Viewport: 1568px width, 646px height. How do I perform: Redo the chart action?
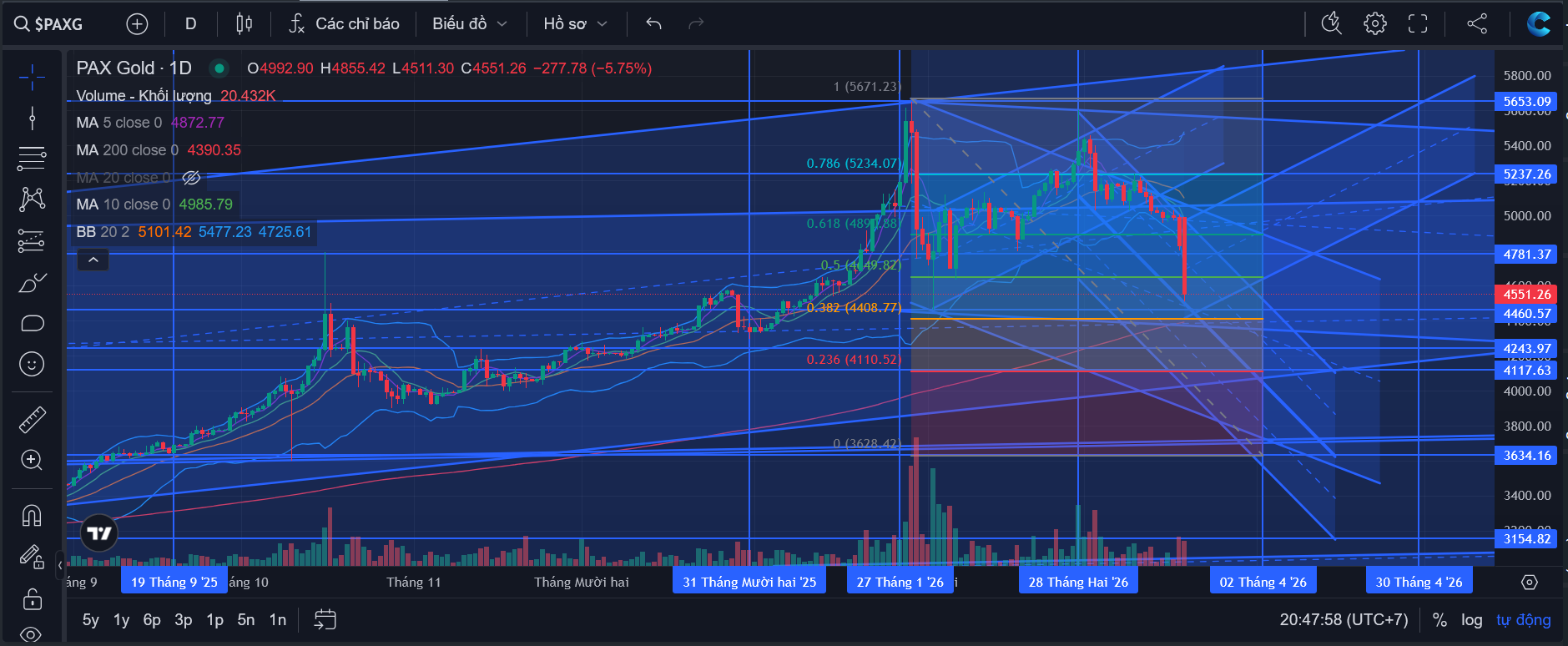[696, 24]
